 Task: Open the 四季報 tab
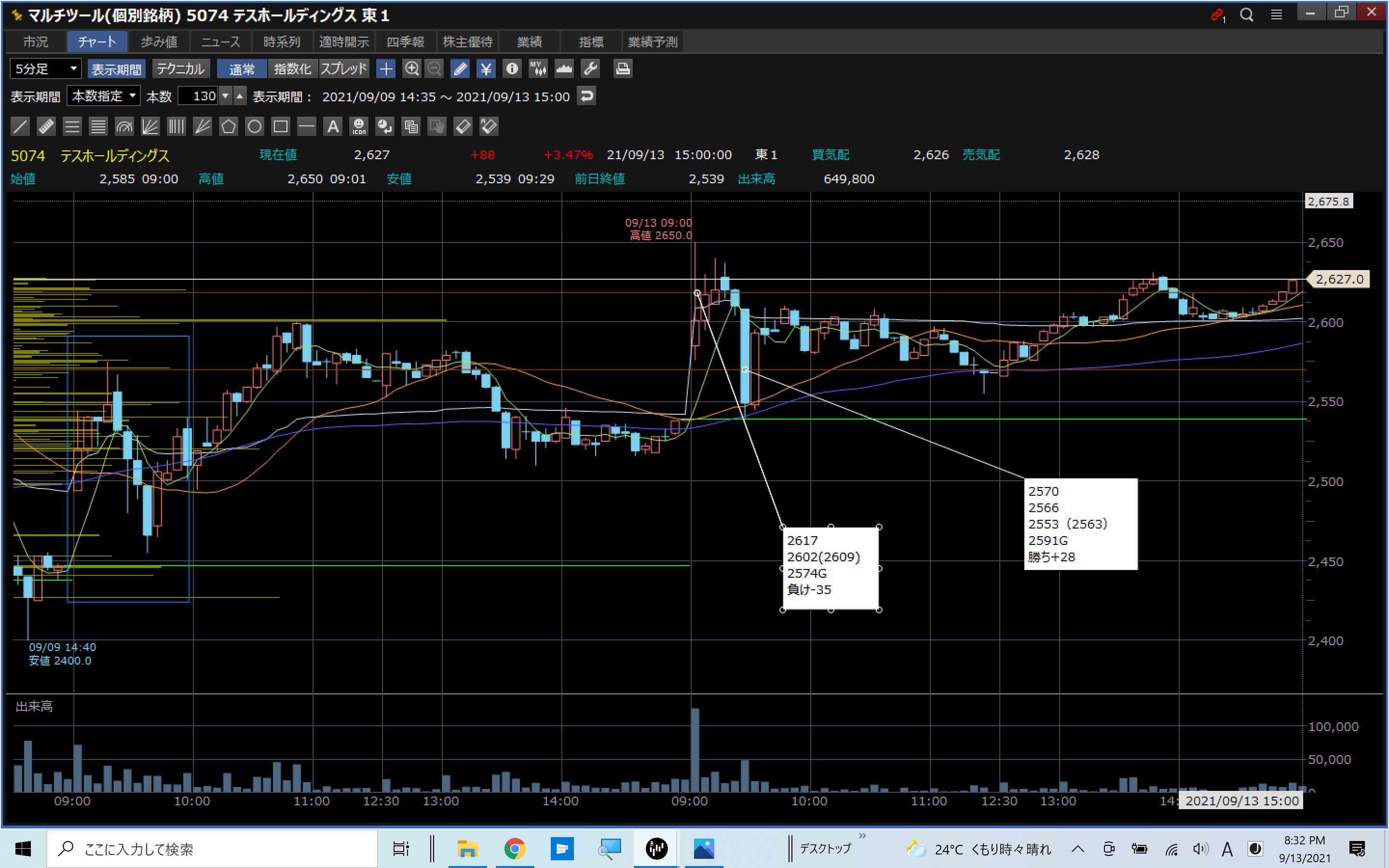click(x=405, y=42)
